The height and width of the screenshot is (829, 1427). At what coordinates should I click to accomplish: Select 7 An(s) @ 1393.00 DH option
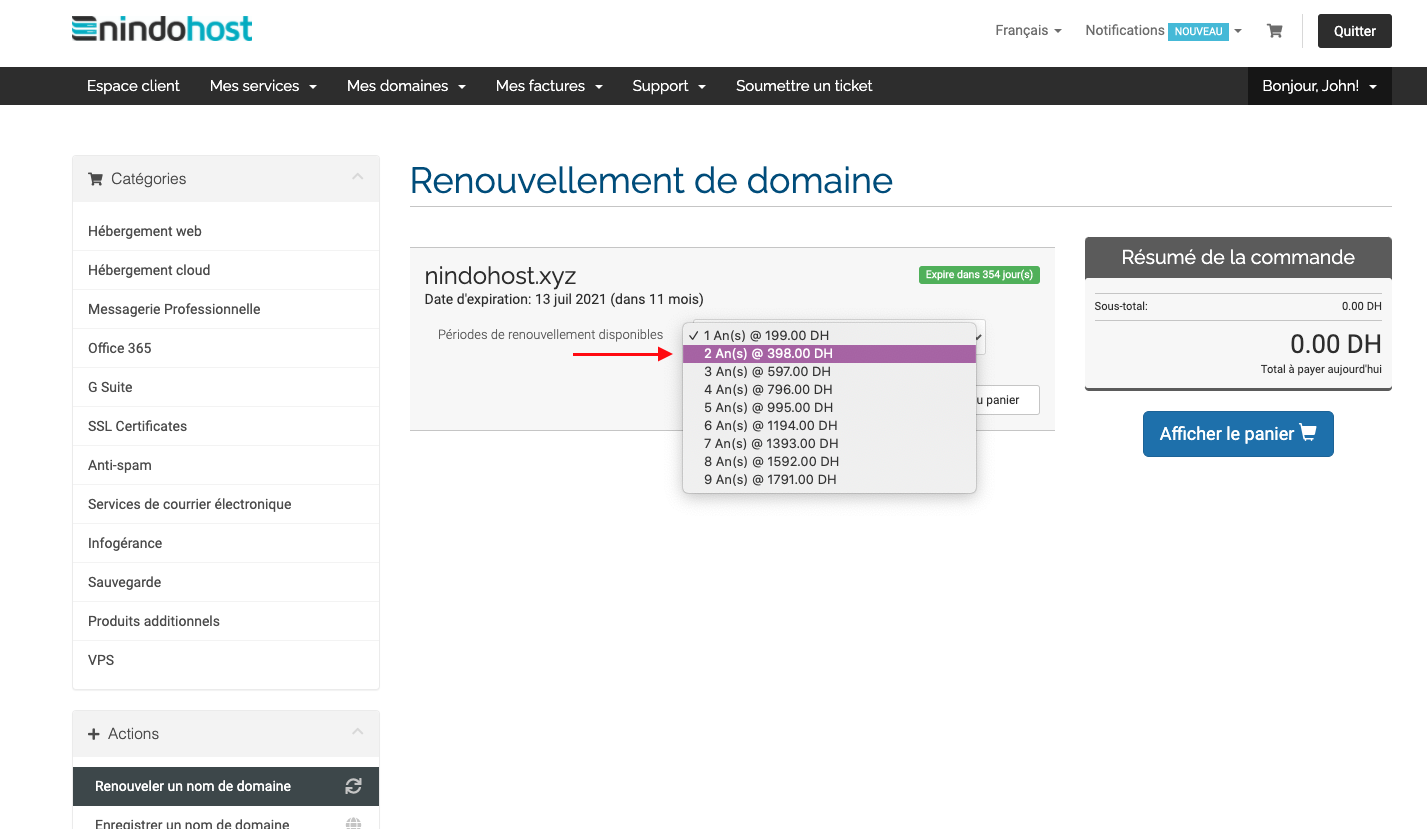click(829, 444)
